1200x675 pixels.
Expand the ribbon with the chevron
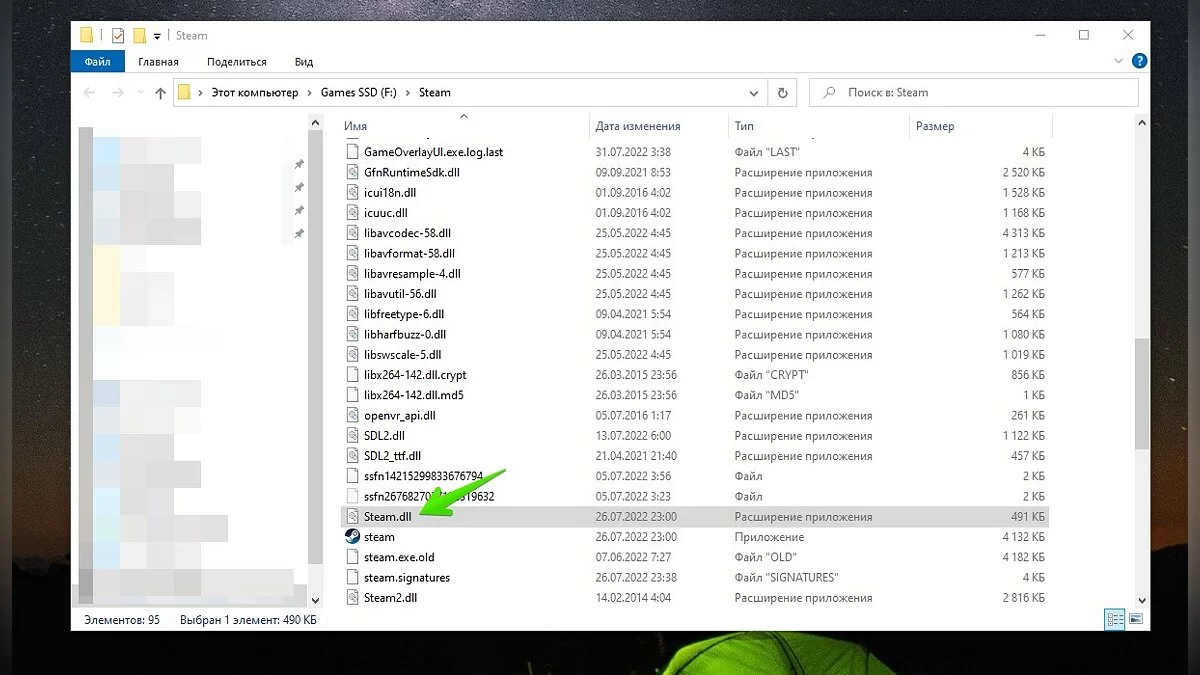(x=1120, y=62)
